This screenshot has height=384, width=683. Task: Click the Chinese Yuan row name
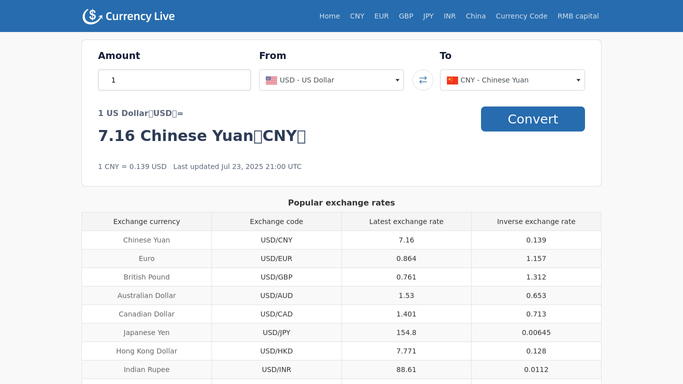tap(146, 240)
